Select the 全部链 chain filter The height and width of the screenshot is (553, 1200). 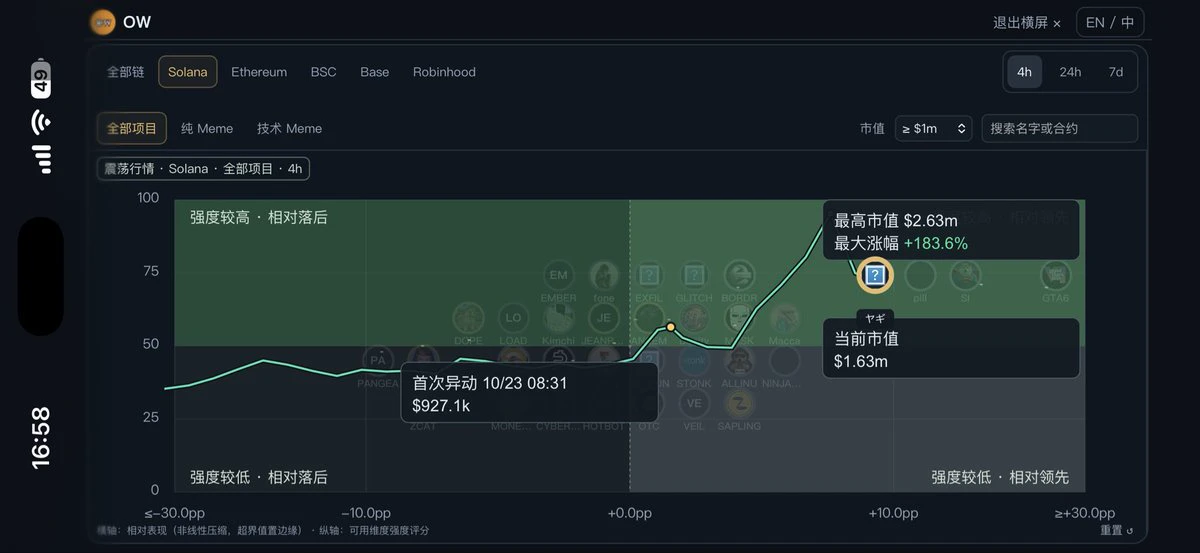click(x=126, y=72)
